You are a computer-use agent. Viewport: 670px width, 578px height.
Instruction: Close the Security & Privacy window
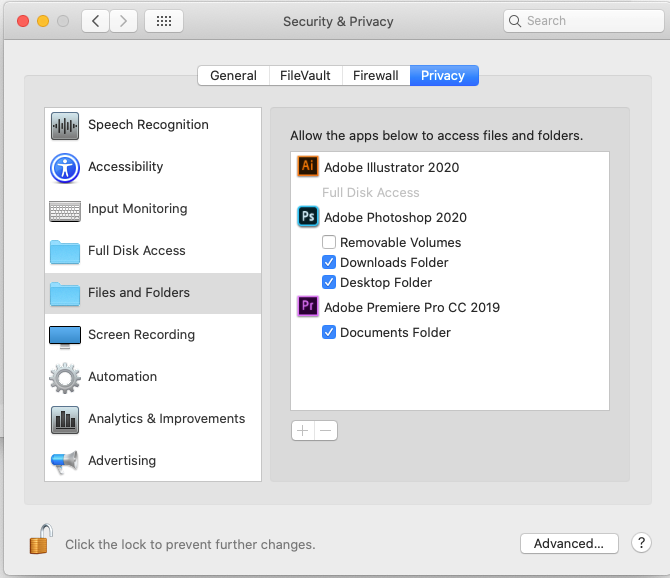23,21
